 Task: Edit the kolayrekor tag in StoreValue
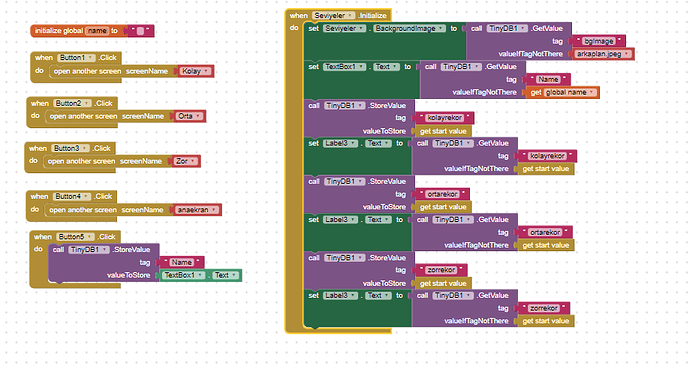tap(444, 118)
